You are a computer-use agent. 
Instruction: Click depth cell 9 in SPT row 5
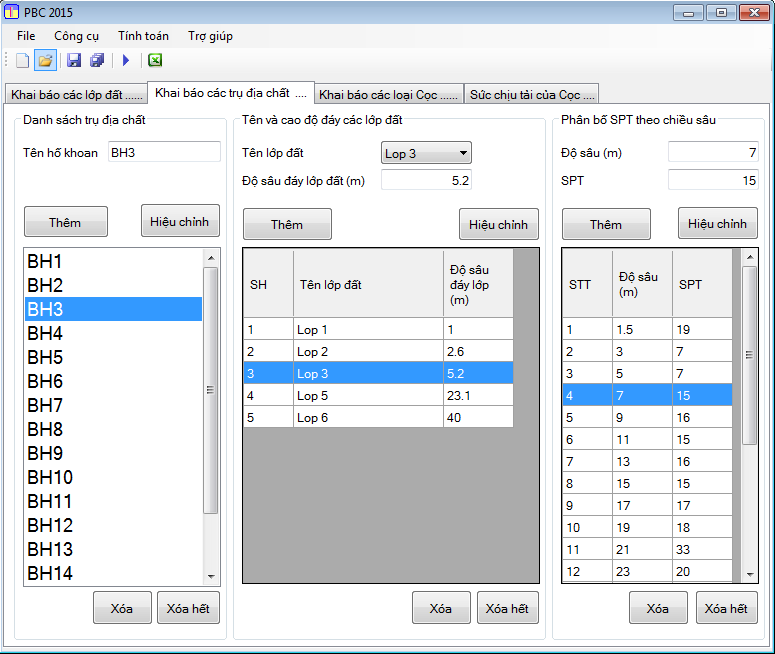643,418
